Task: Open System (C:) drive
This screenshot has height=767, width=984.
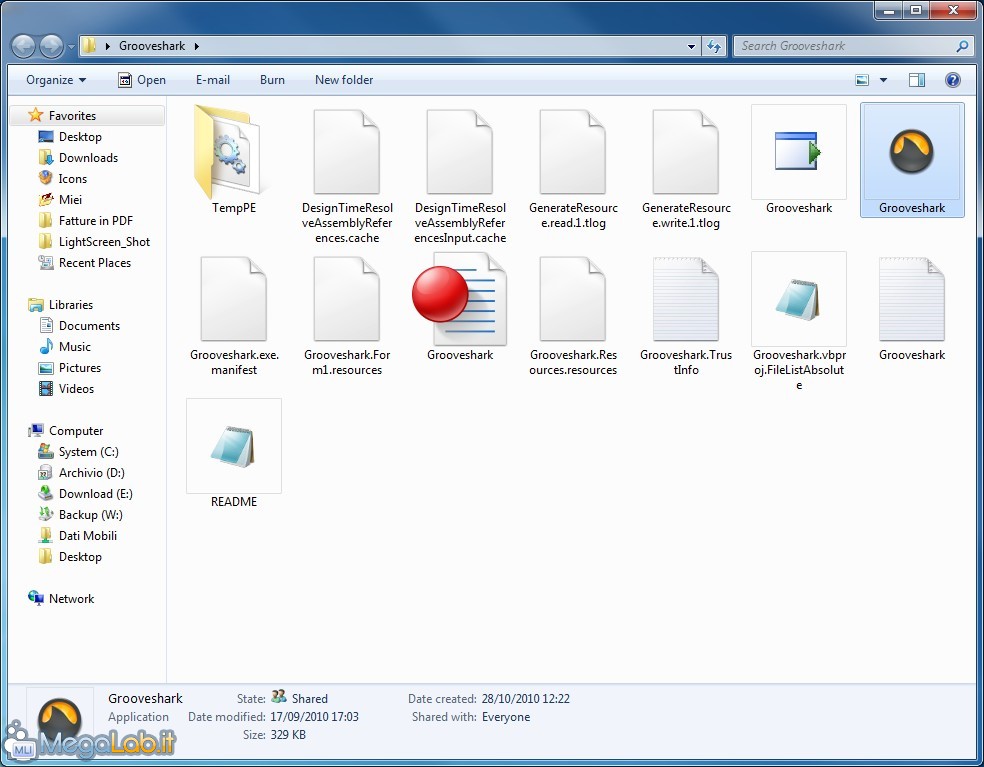Action: pyautogui.click(x=88, y=452)
